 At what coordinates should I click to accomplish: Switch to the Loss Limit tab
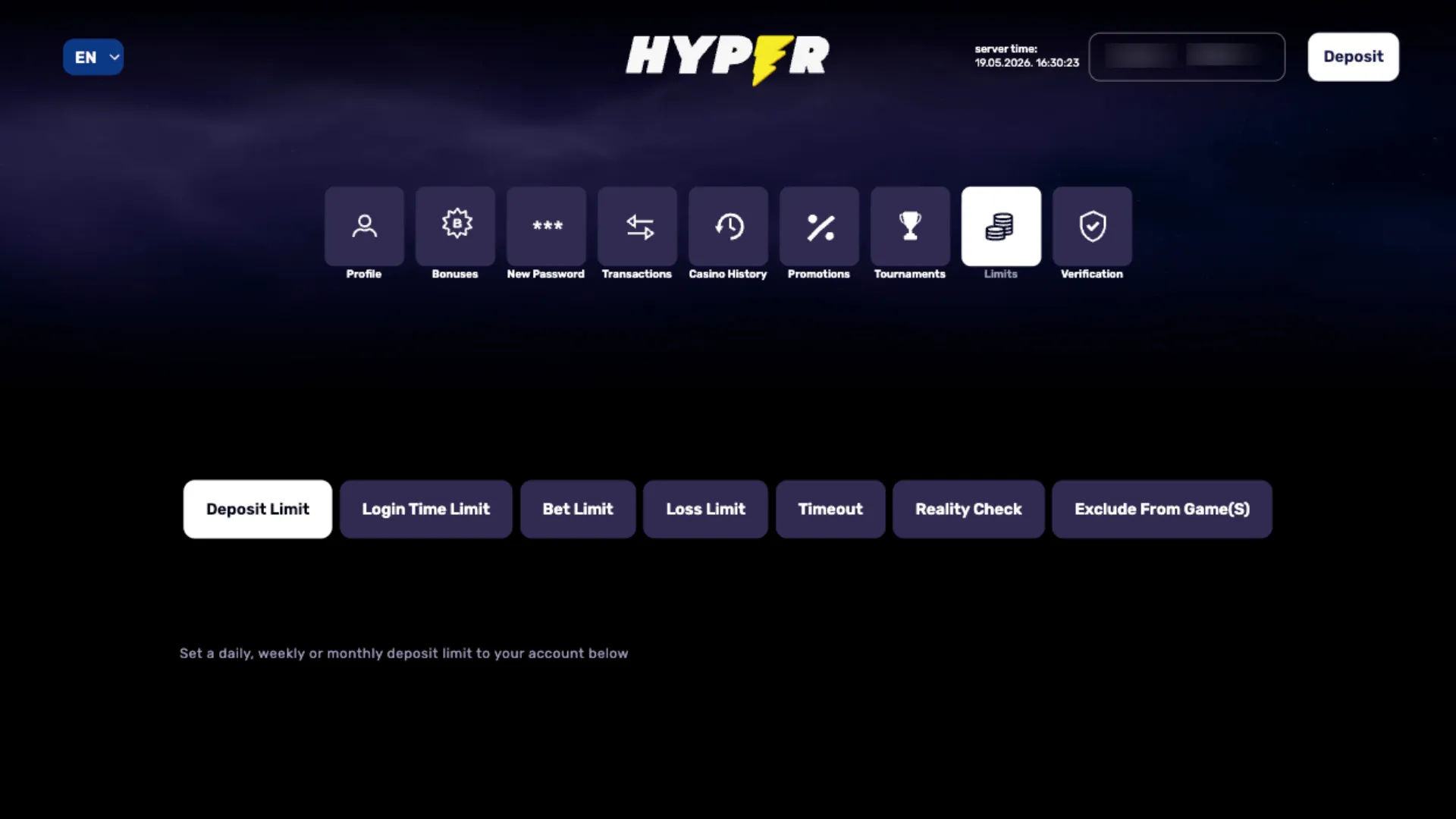[706, 509]
